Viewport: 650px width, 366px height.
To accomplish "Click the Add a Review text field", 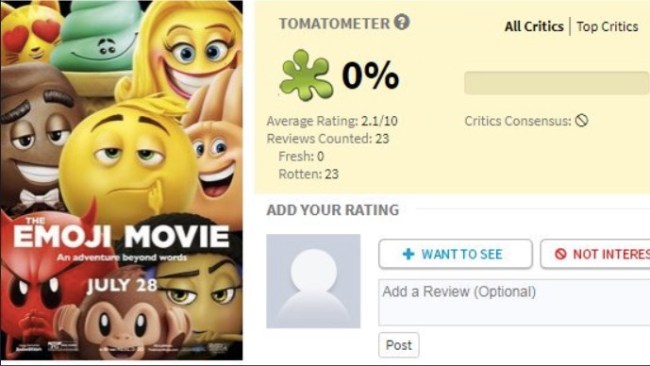I will pyautogui.click(x=514, y=302).
